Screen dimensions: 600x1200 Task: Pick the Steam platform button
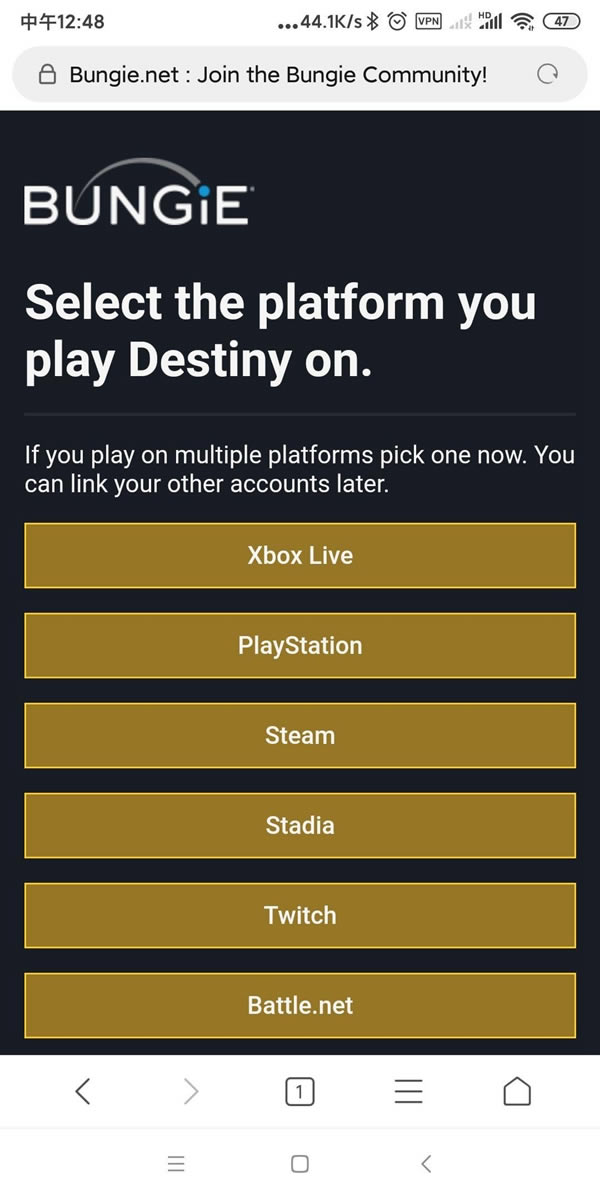(300, 735)
